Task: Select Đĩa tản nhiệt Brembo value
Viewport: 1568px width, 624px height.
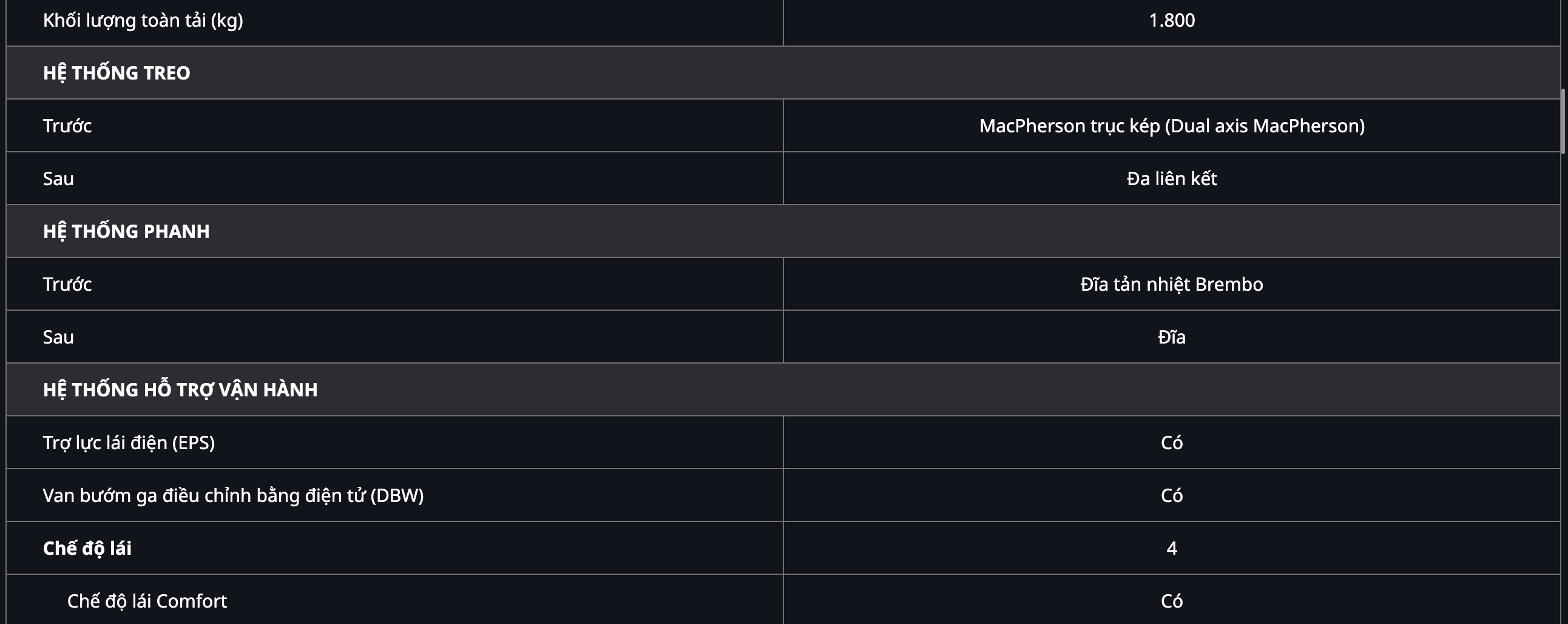Action: 1172,283
